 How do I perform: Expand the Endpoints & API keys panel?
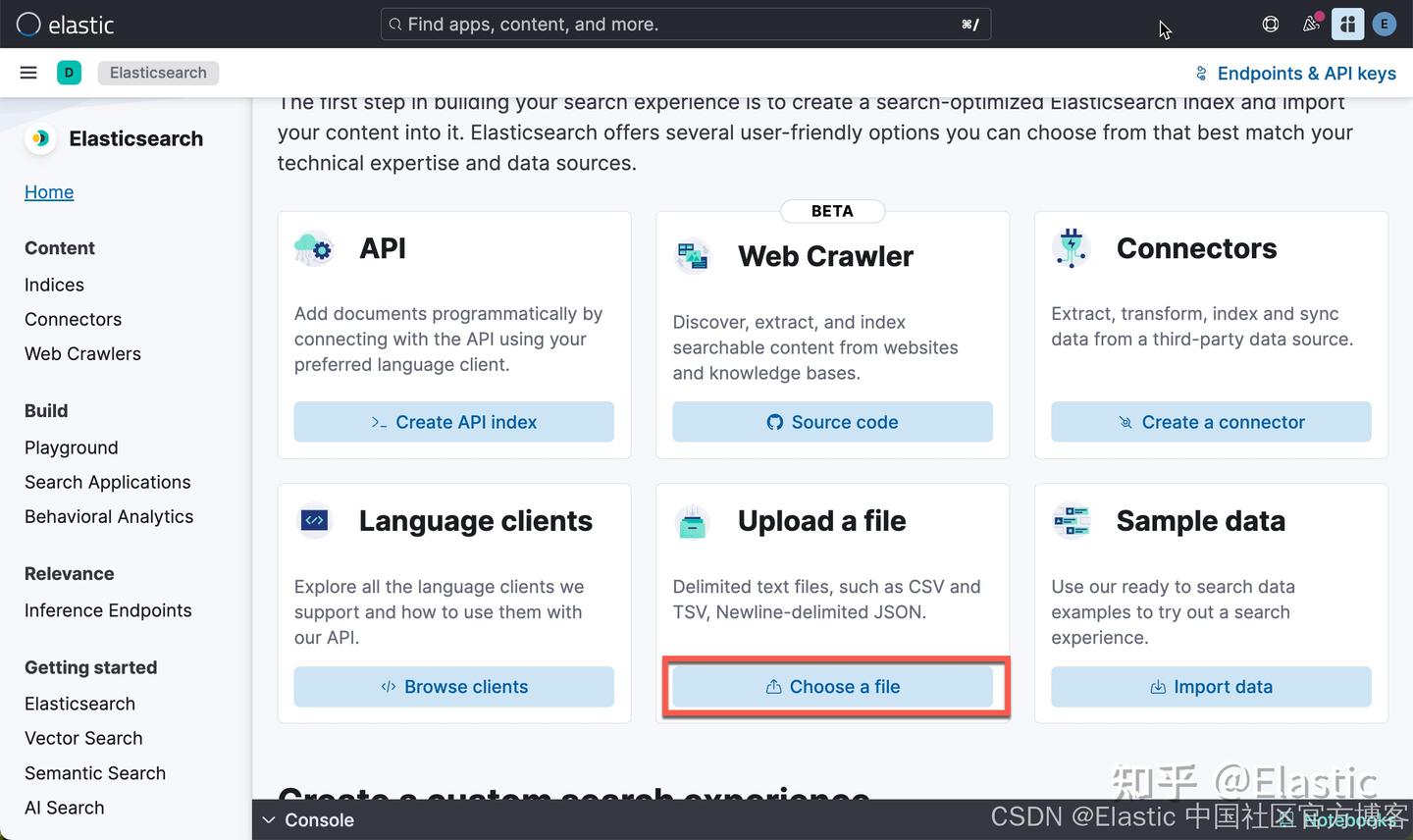tap(1295, 73)
